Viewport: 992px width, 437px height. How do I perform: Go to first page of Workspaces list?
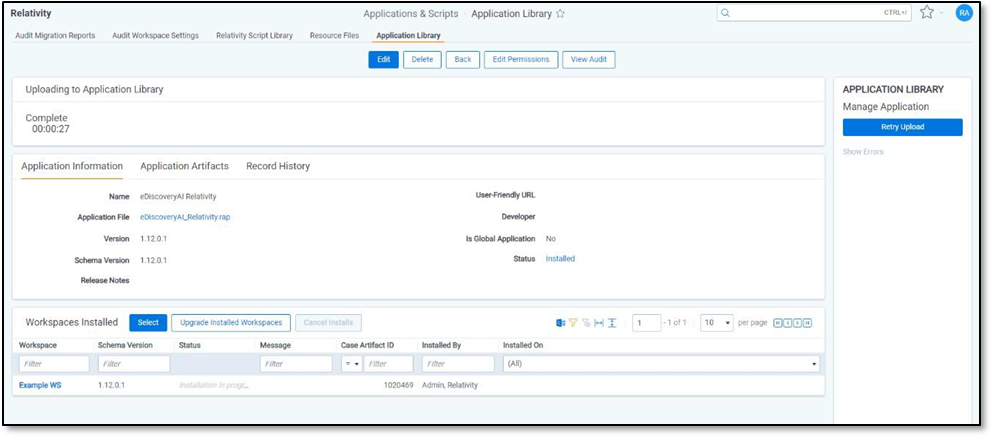(x=778, y=323)
